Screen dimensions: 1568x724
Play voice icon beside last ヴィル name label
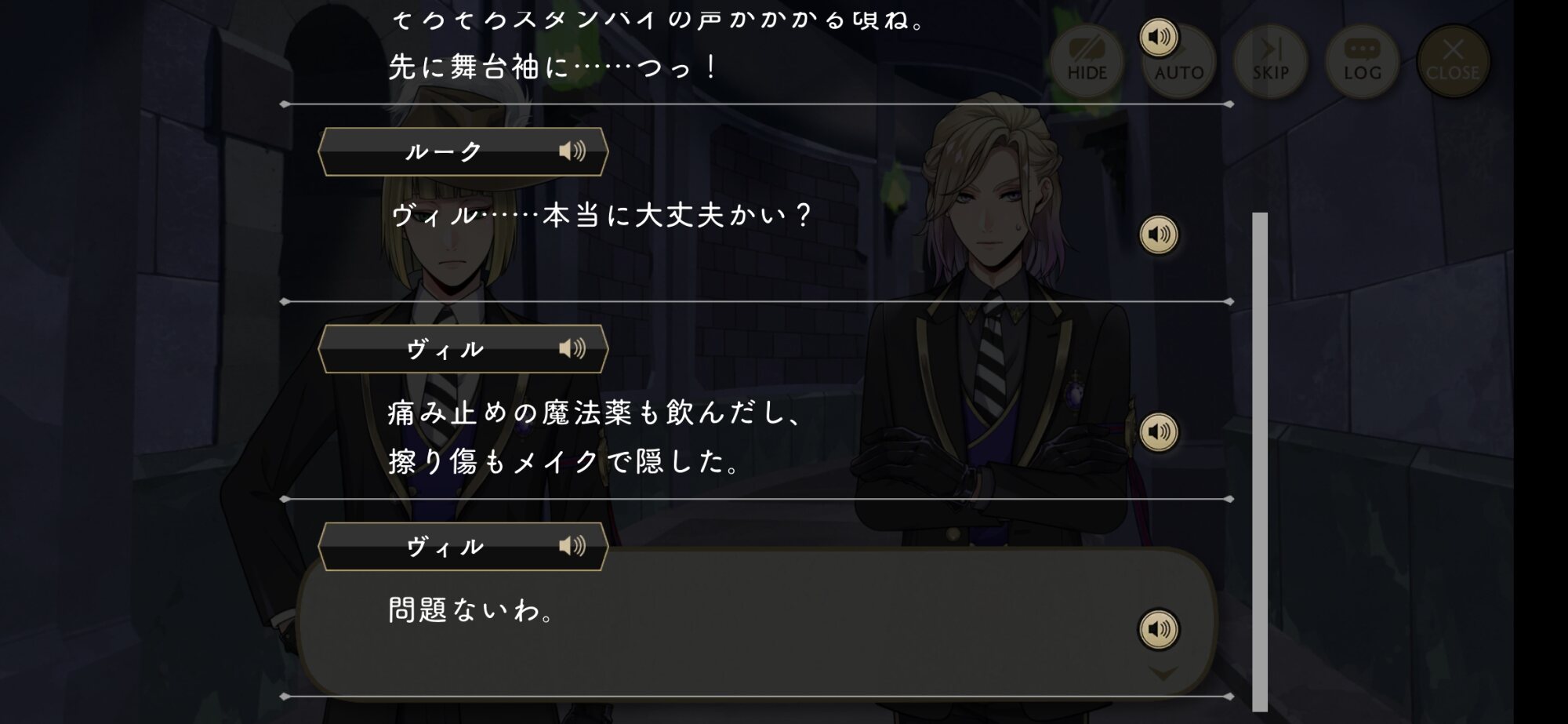(572, 546)
